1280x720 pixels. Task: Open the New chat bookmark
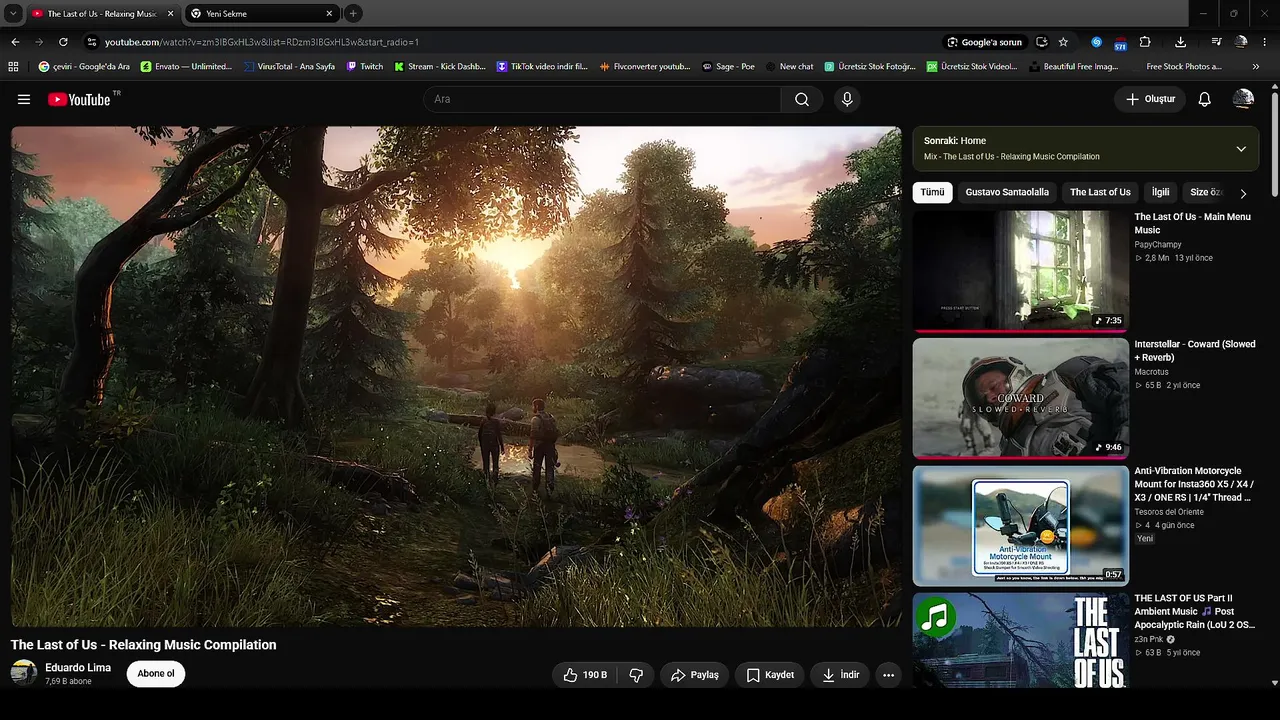click(x=790, y=66)
